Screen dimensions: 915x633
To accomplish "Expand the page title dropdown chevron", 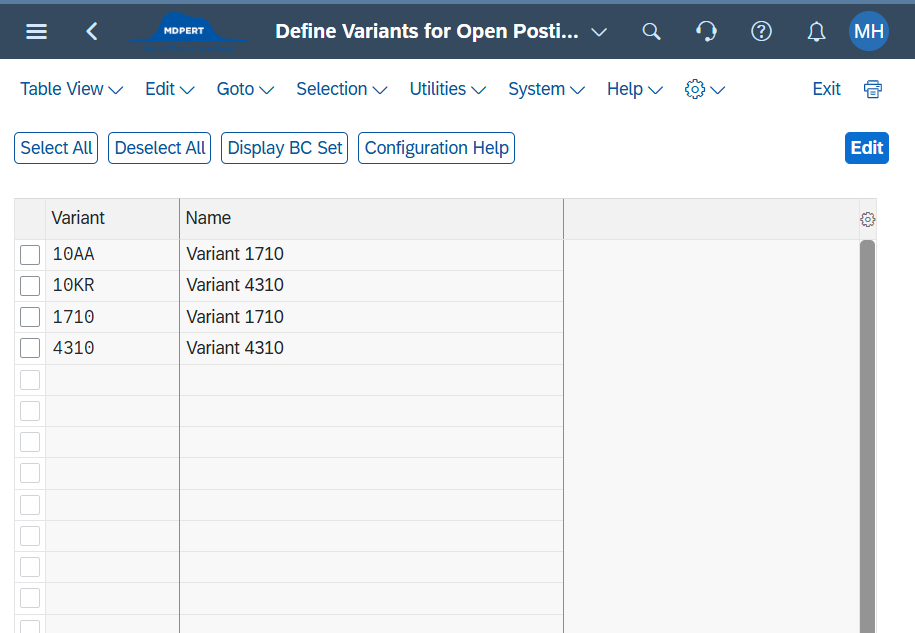I will pyautogui.click(x=599, y=32).
